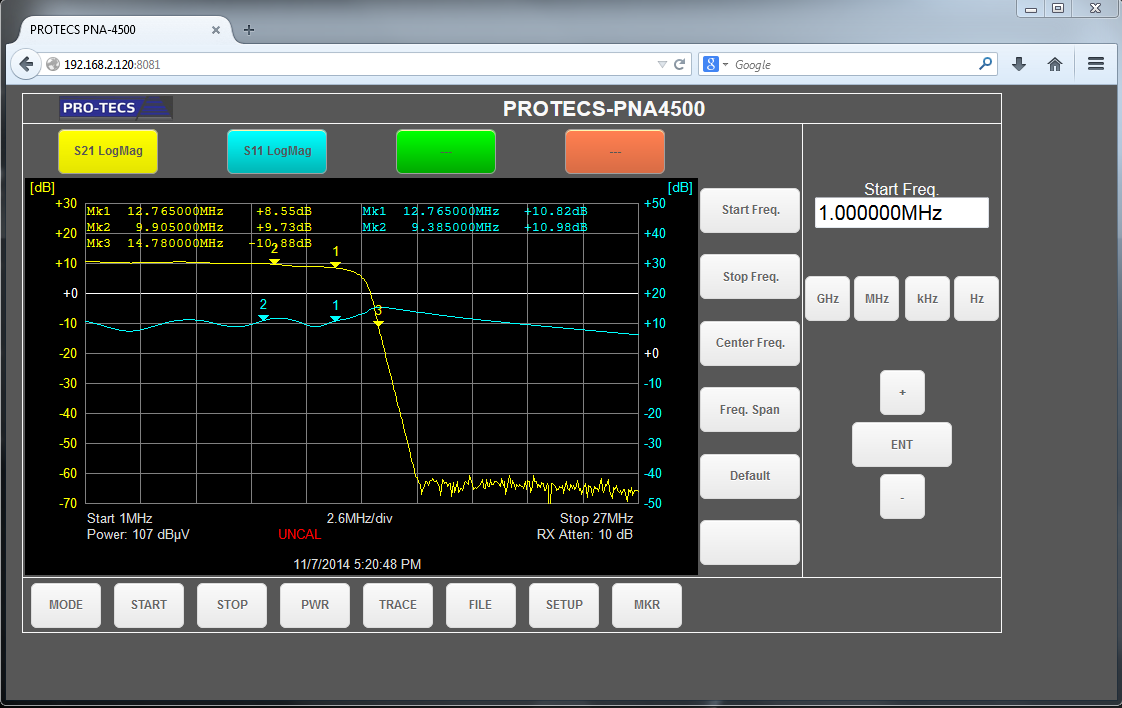Increase value with the plus button
Screen dimensions: 1122x708
point(902,393)
